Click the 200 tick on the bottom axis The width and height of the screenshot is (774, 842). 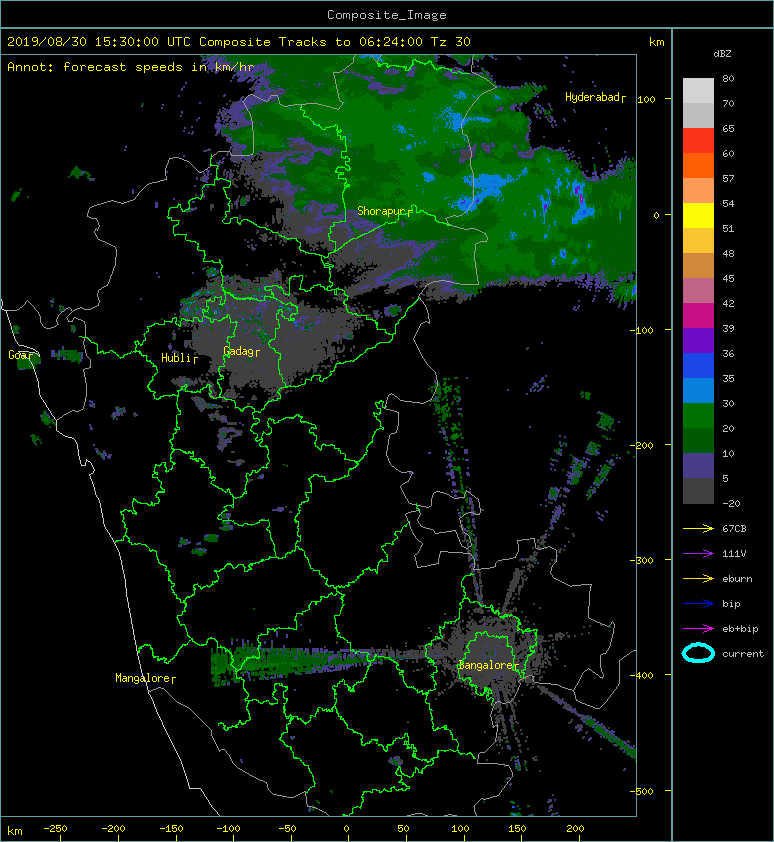coord(575,829)
